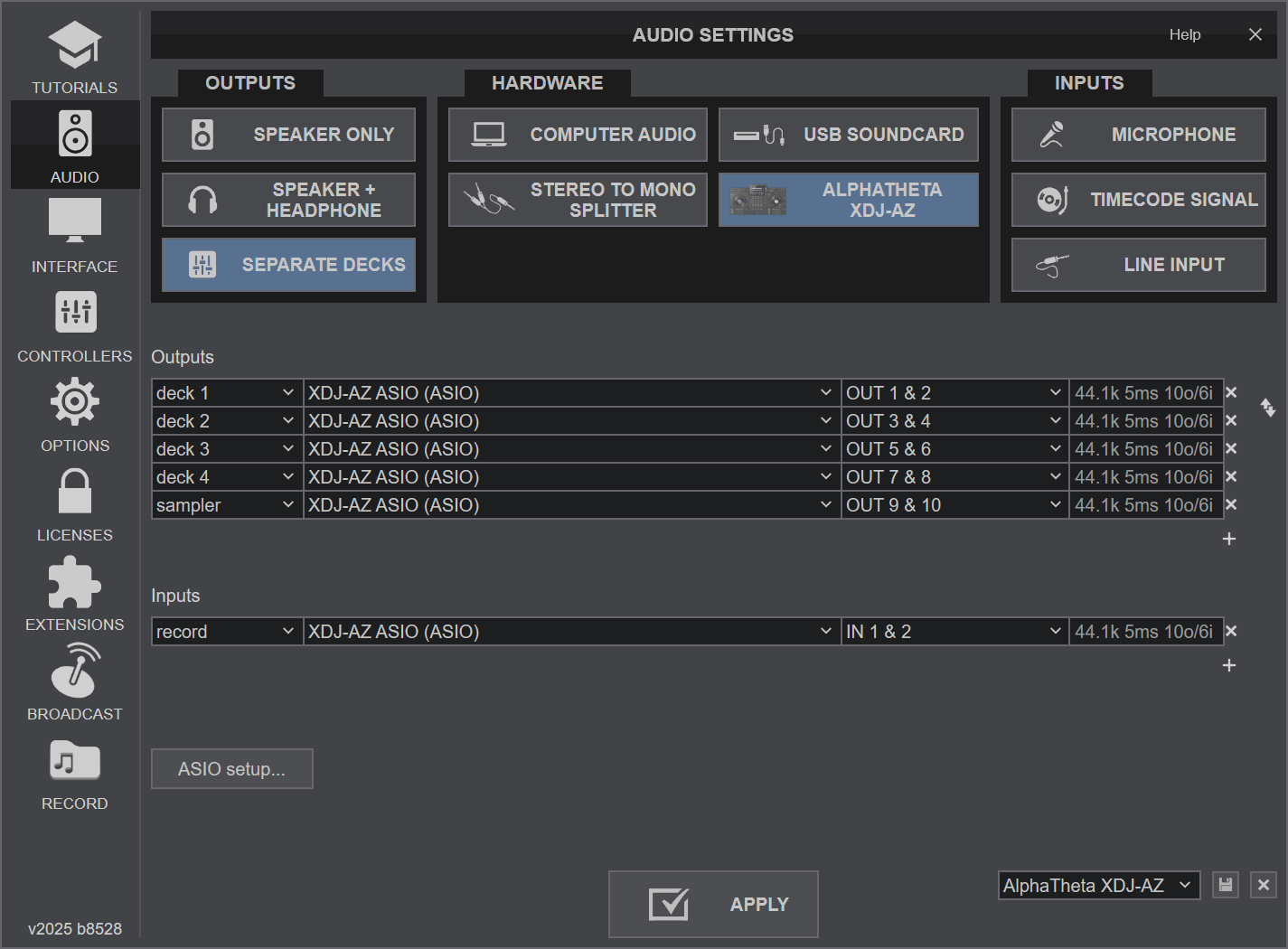Toggle Computer Audio hardware option

pos(578,135)
